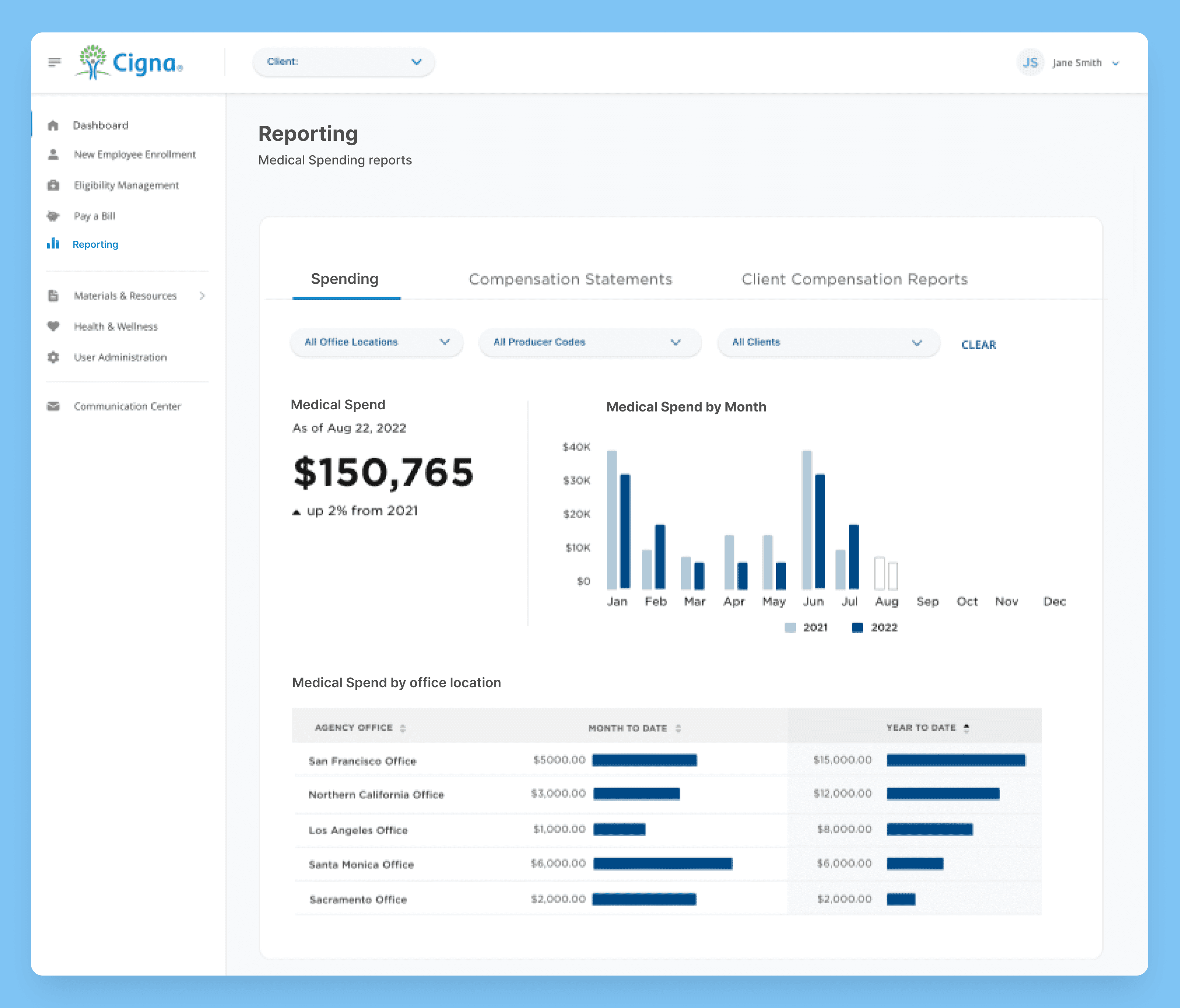Viewport: 1180px width, 1008px height.
Task: Click the 2022 legend color swatch
Action: [857, 628]
